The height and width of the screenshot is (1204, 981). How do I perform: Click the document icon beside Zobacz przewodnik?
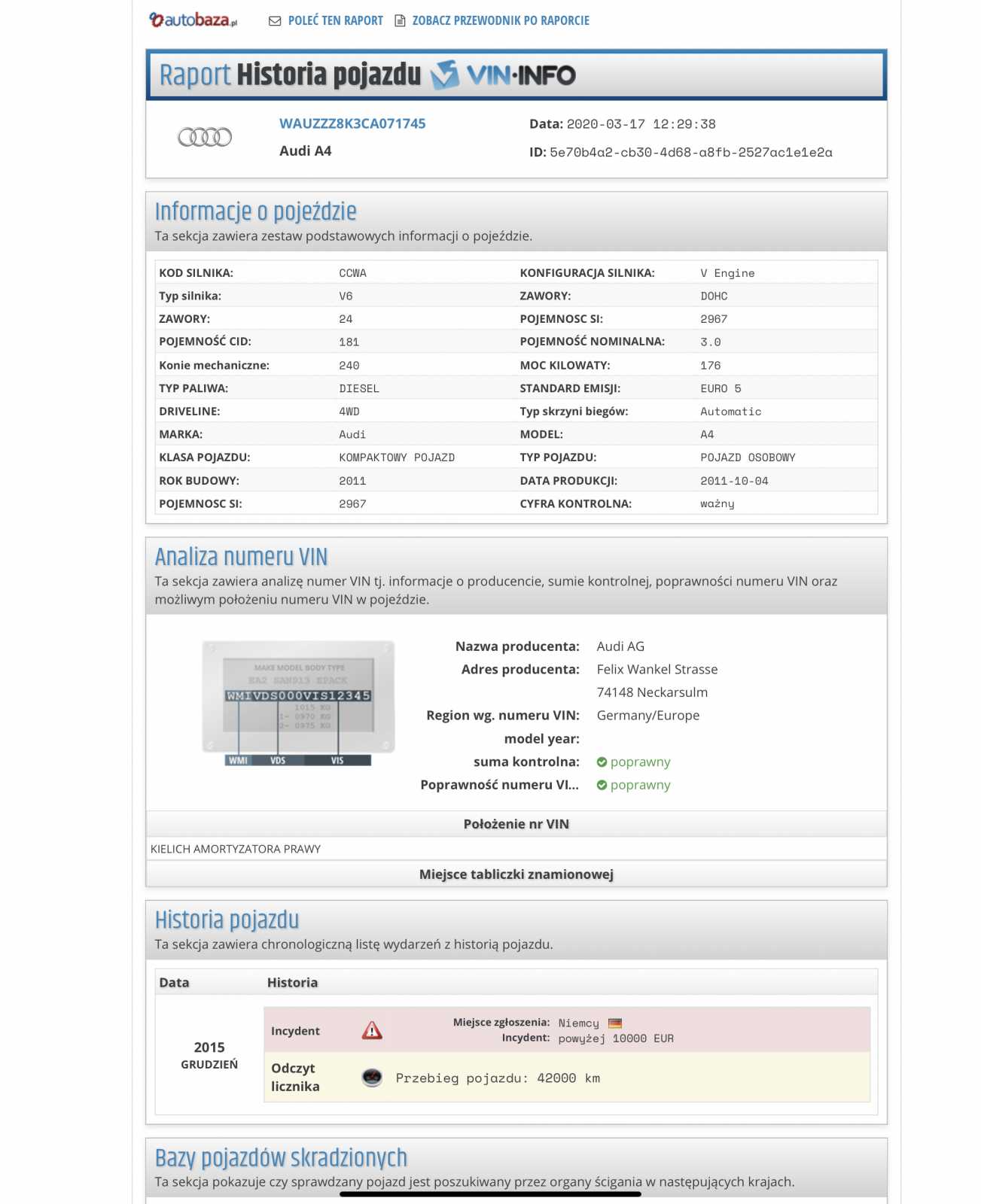coord(401,21)
